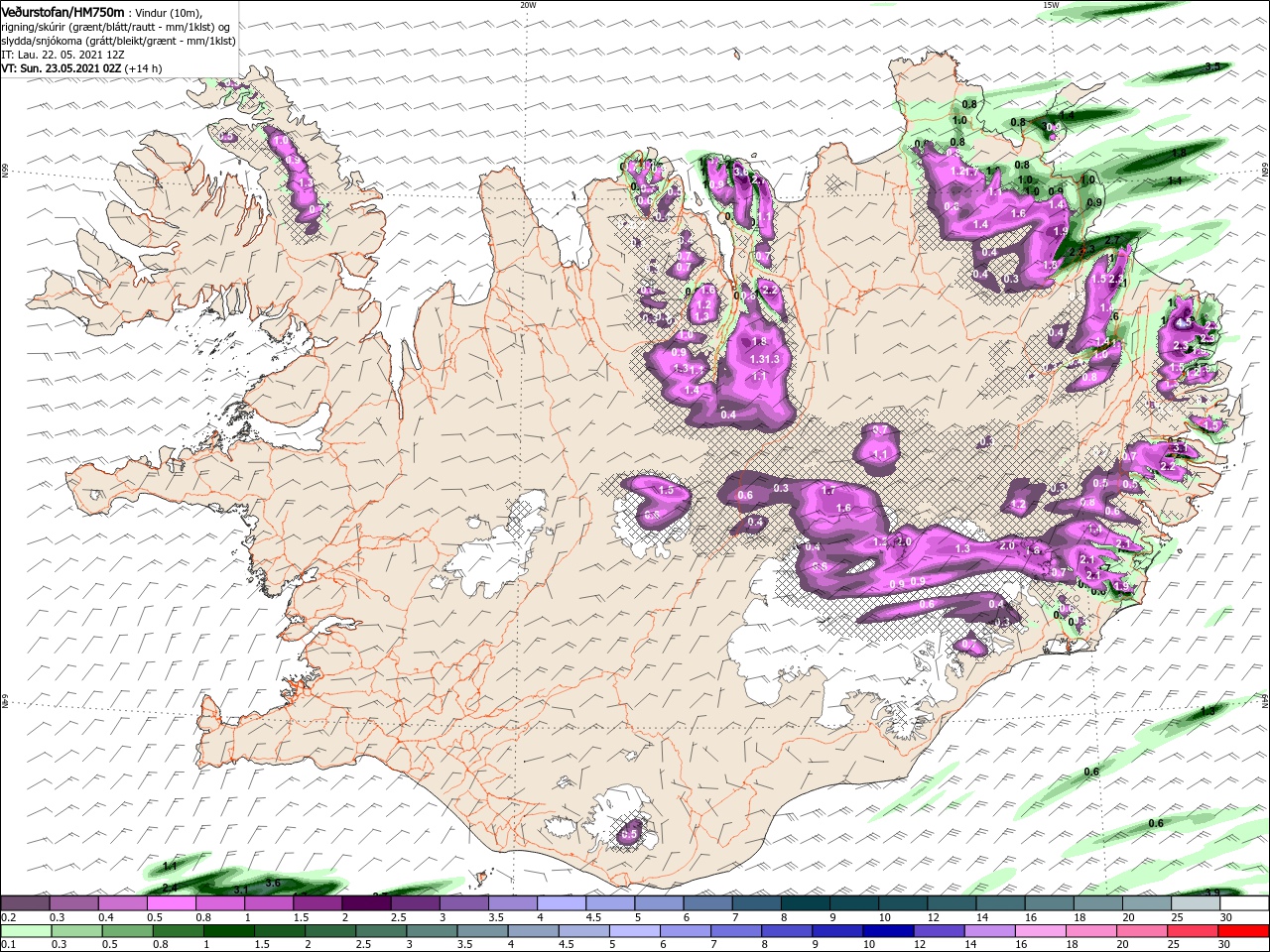The height and width of the screenshot is (952, 1270).
Task: Click the slydda/snjókoma legend description line
Action: click(x=118, y=41)
